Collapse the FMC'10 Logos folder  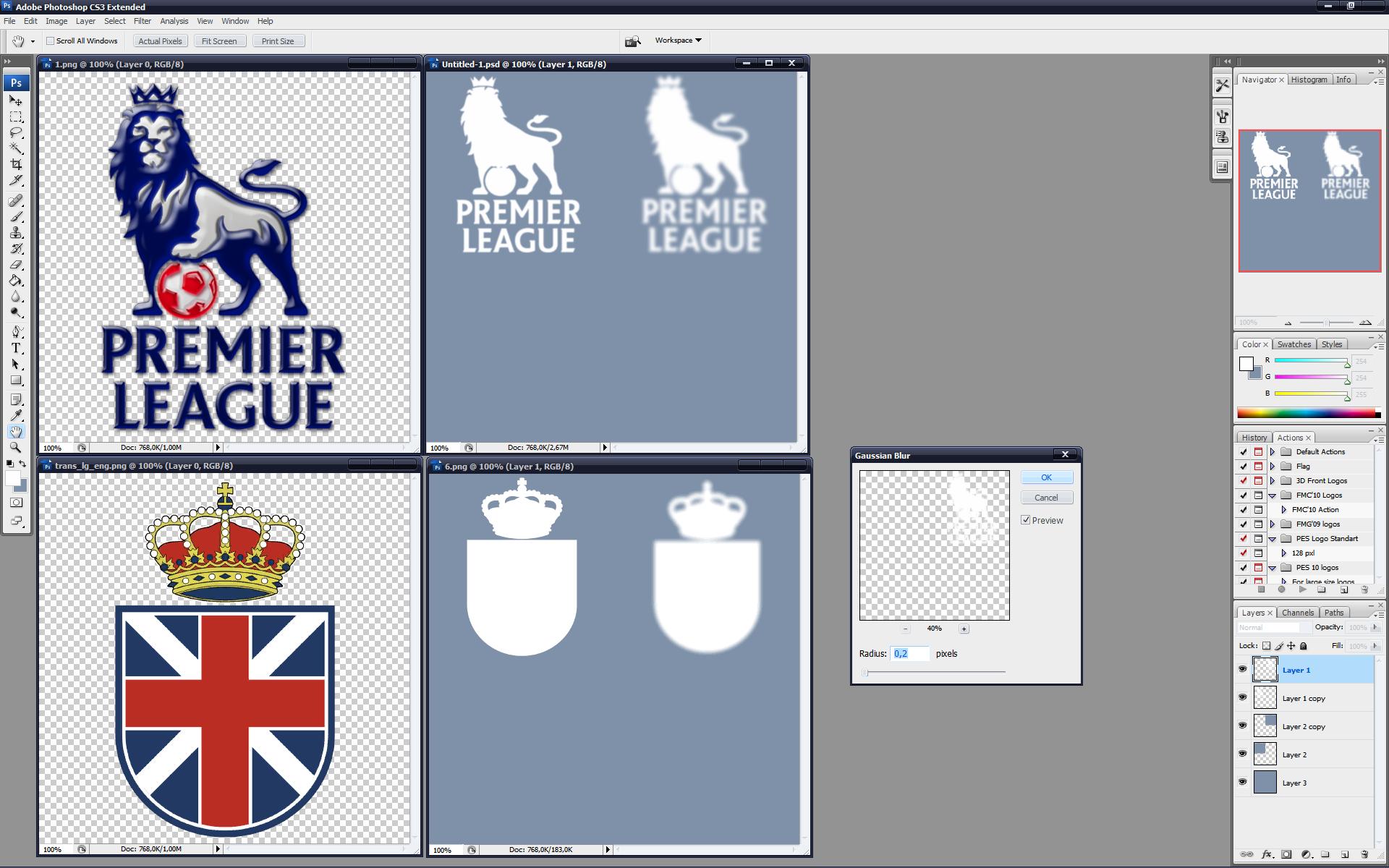pyautogui.click(x=1273, y=495)
